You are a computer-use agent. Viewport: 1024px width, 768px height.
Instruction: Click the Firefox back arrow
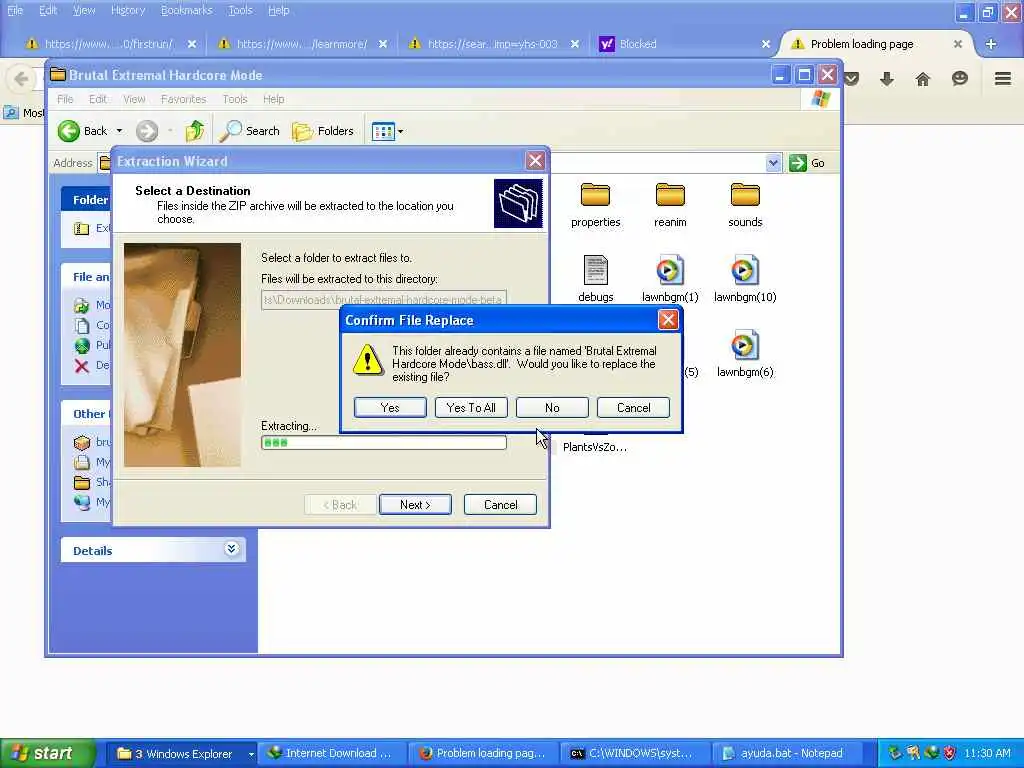tap(21, 79)
